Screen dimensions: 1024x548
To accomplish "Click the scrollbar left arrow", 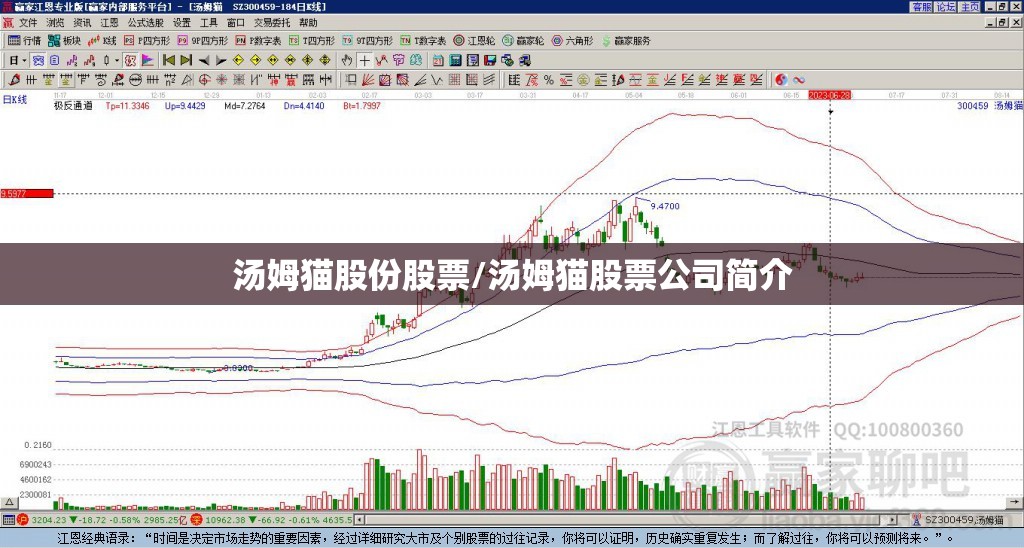I will pos(359,520).
